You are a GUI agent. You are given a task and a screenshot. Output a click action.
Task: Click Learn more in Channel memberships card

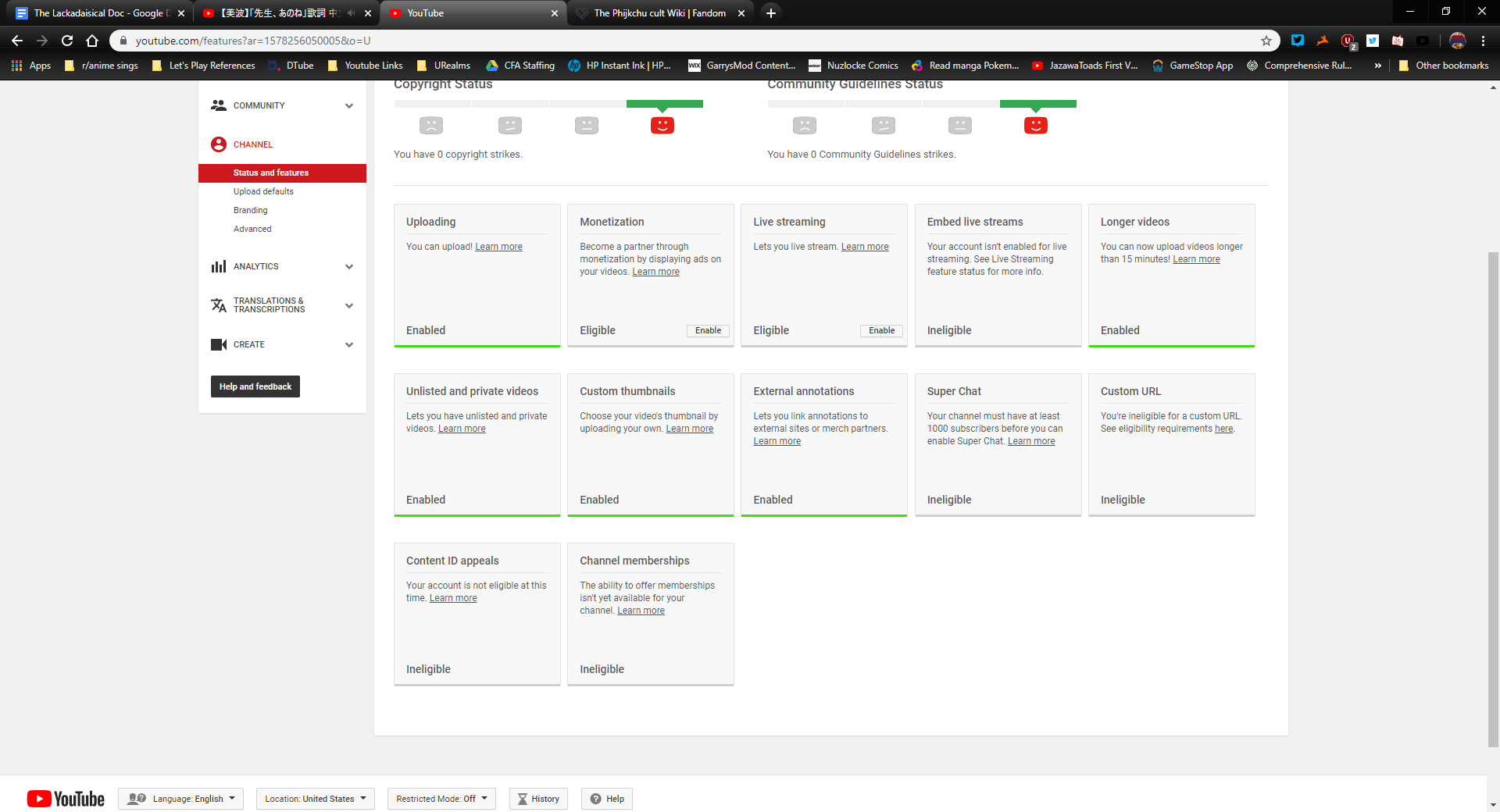[x=641, y=611]
